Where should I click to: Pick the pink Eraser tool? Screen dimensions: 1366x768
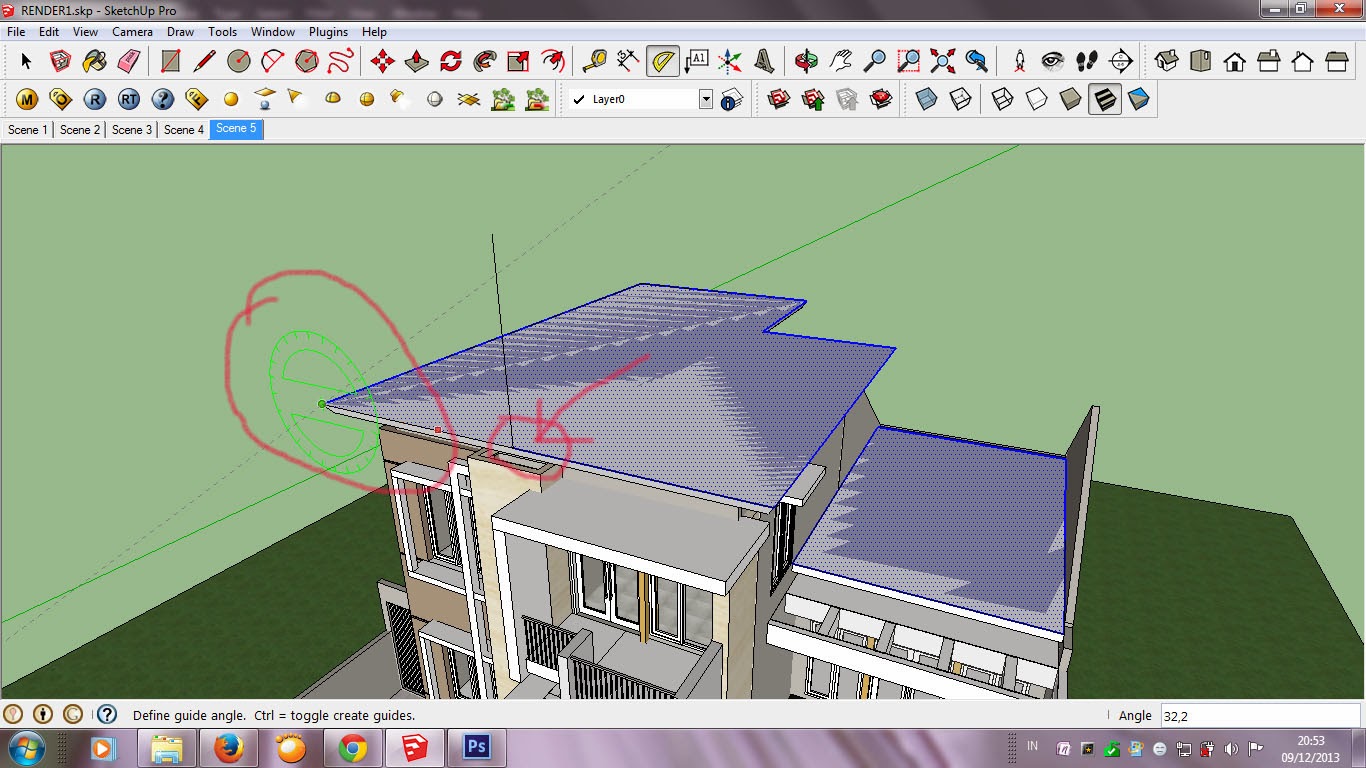coord(128,61)
